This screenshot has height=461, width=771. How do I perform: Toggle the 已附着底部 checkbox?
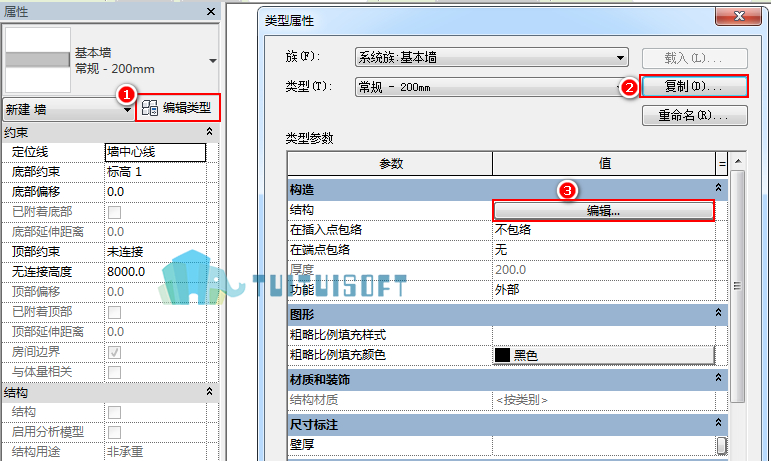coord(115,212)
